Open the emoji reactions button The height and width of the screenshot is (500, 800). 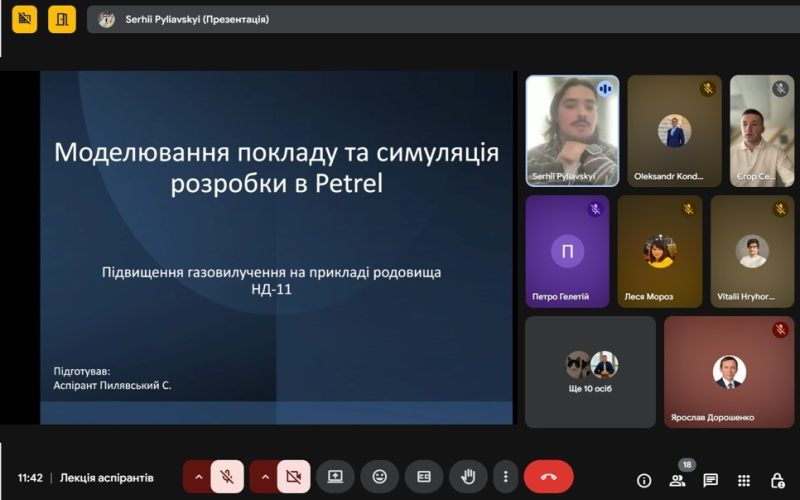click(380, 477)
